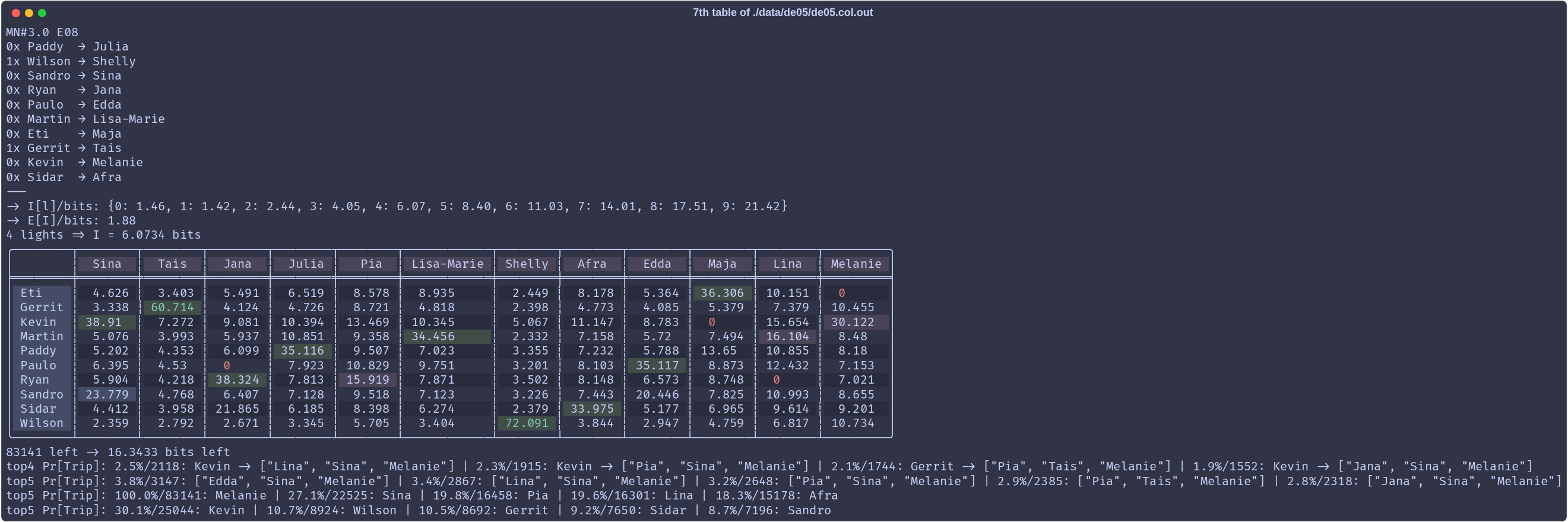
Task: Click the 'top4 Pr[Trip]' line
Action: 769,467
